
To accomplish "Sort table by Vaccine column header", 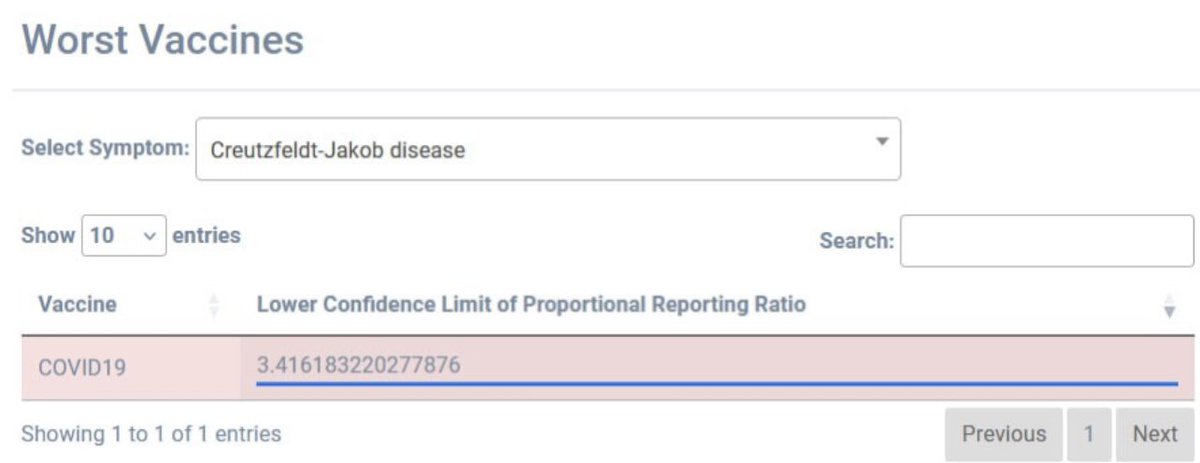I will pos(77,304).
